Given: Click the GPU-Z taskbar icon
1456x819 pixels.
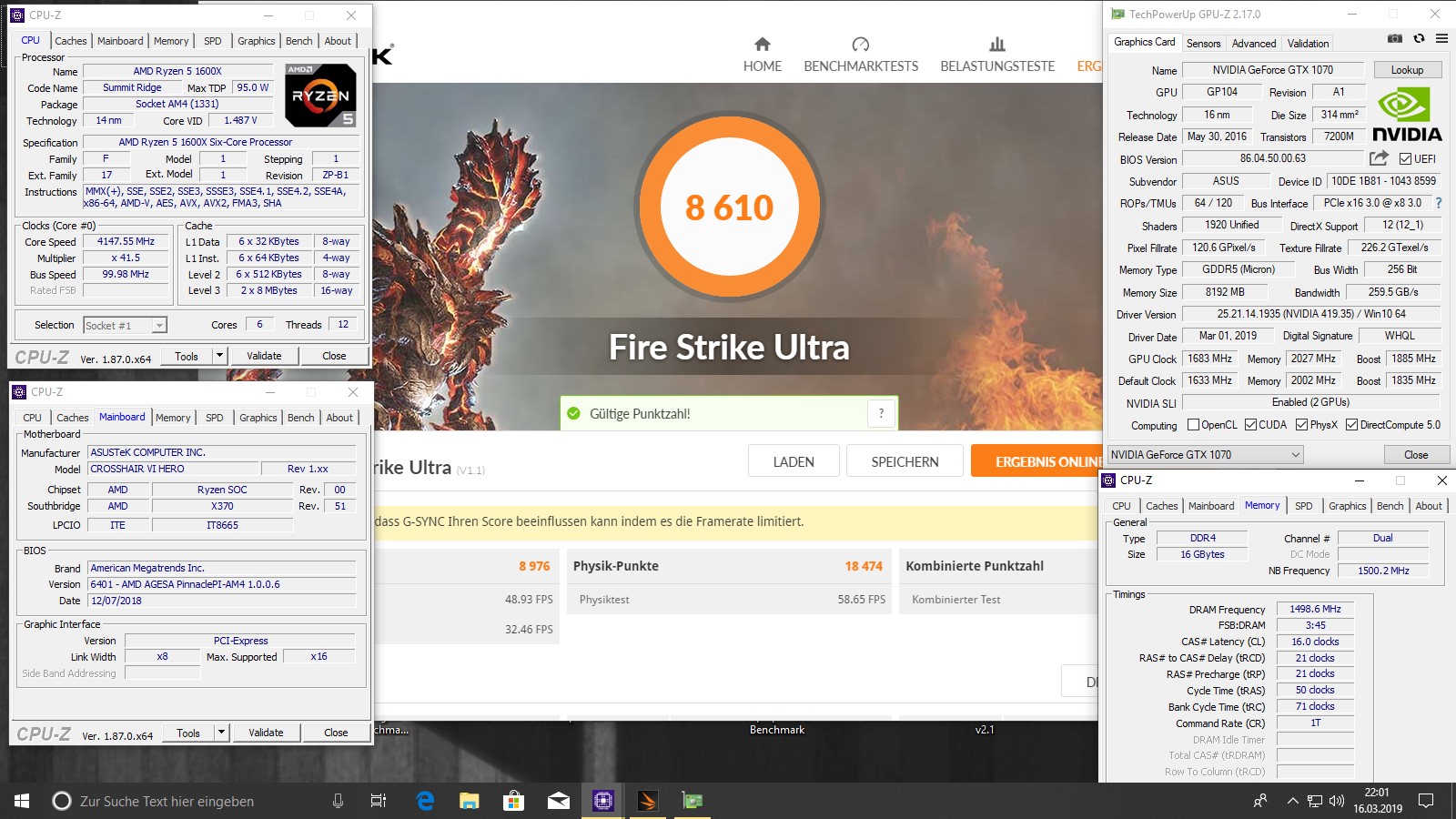Looking at the screenshot, I should 692,801.
